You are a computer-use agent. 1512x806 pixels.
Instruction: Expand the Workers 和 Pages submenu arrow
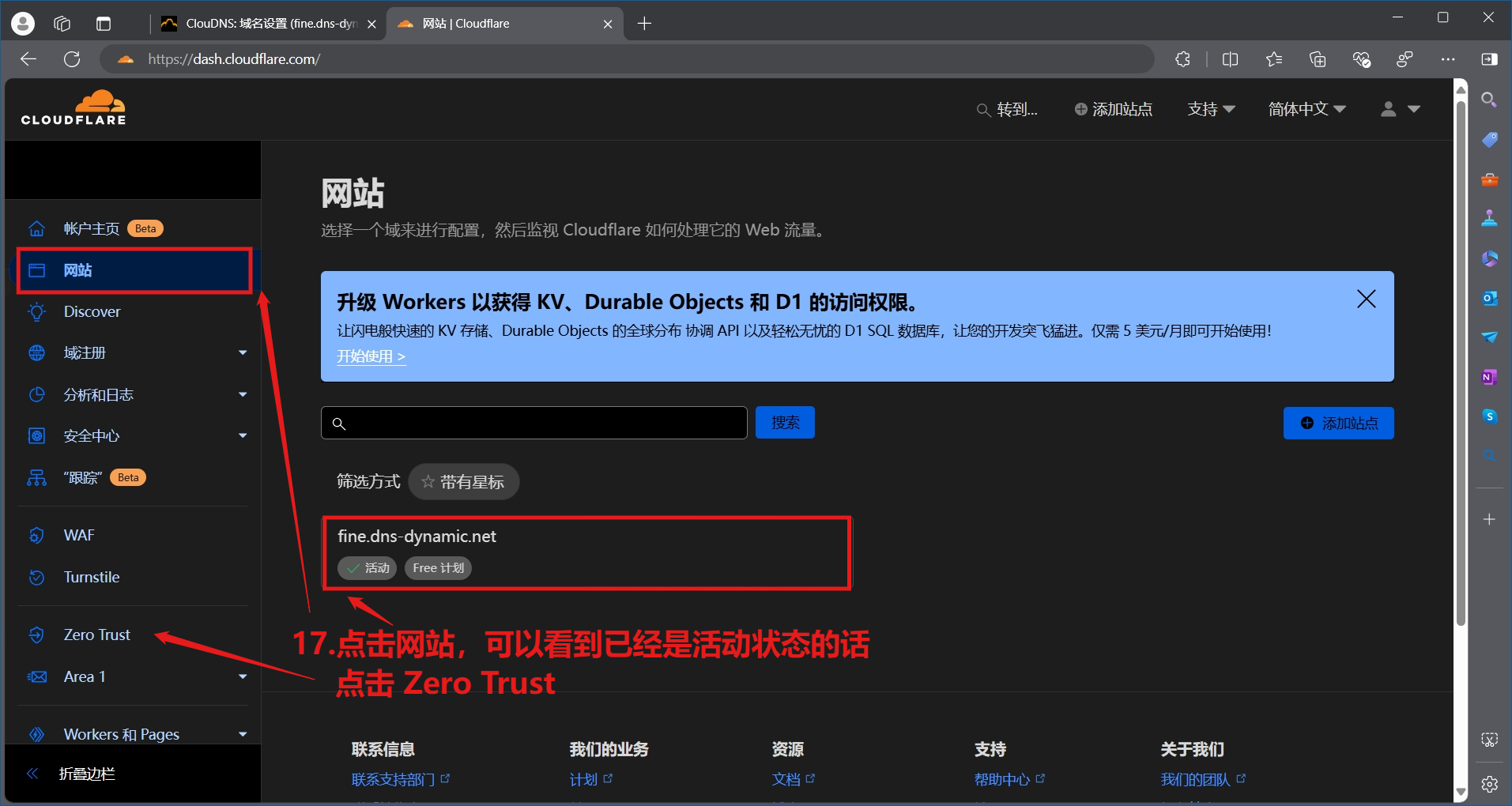(x=243, y=734)
